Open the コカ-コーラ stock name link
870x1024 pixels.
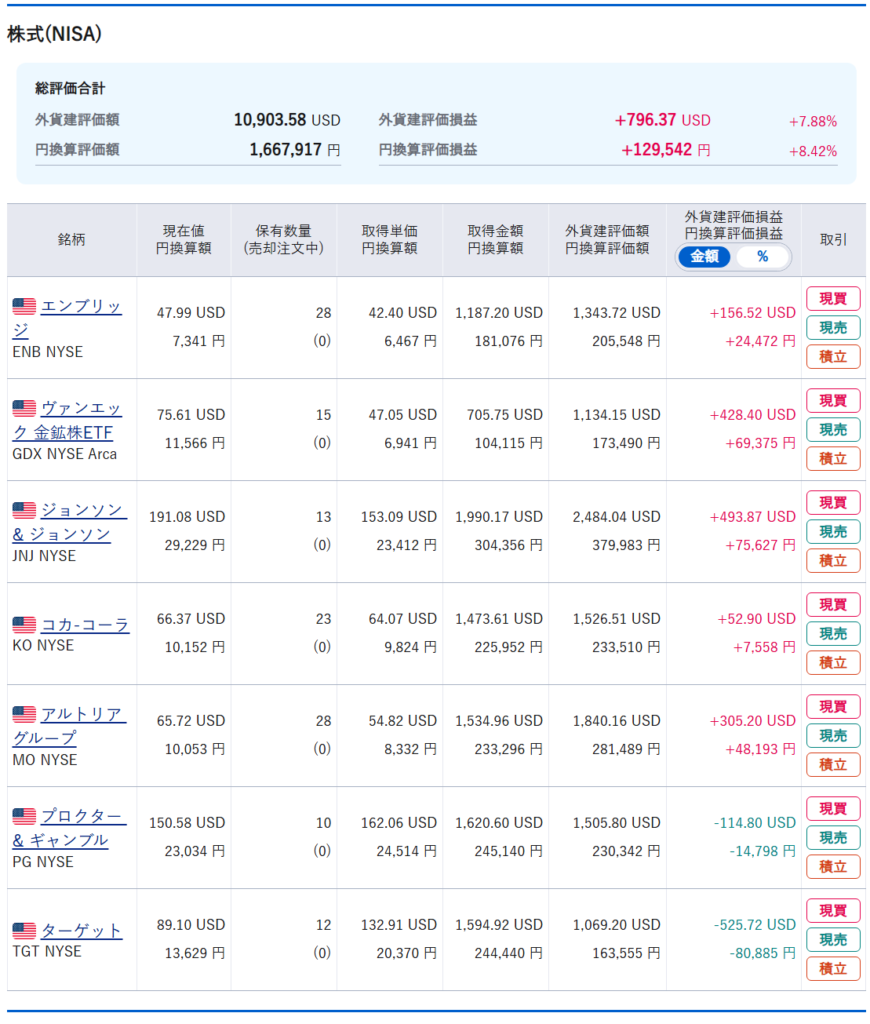pos(85,626)
